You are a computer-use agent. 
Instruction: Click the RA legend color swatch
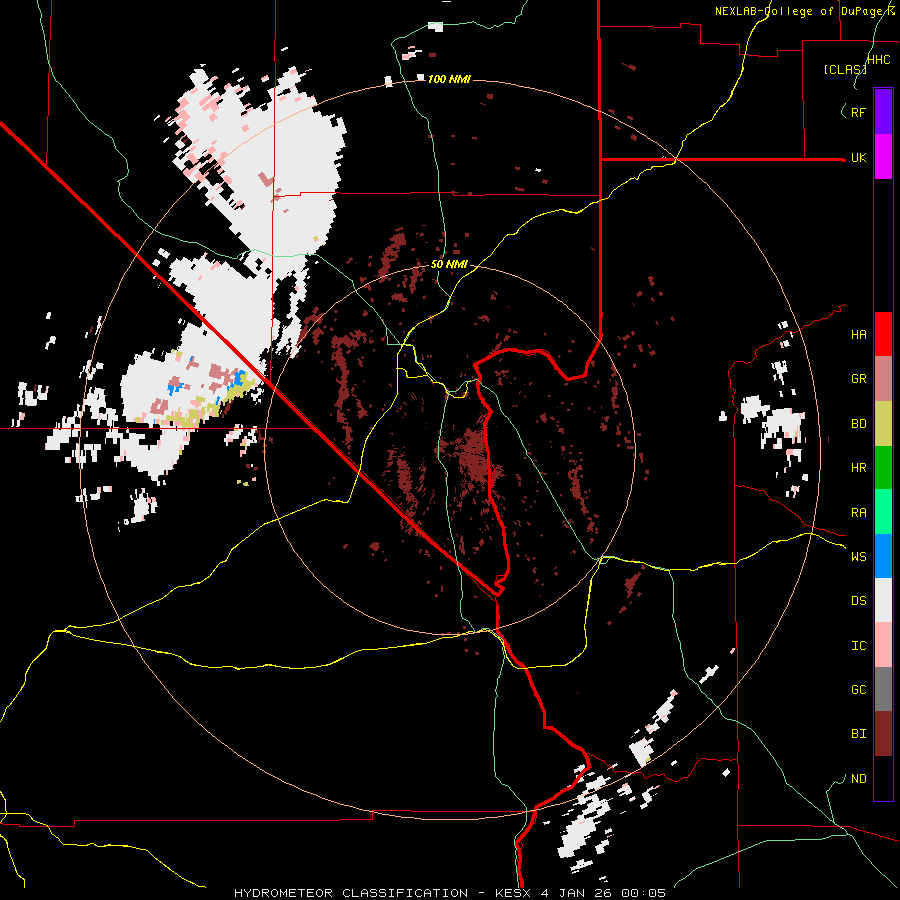(x=883, y=512)
